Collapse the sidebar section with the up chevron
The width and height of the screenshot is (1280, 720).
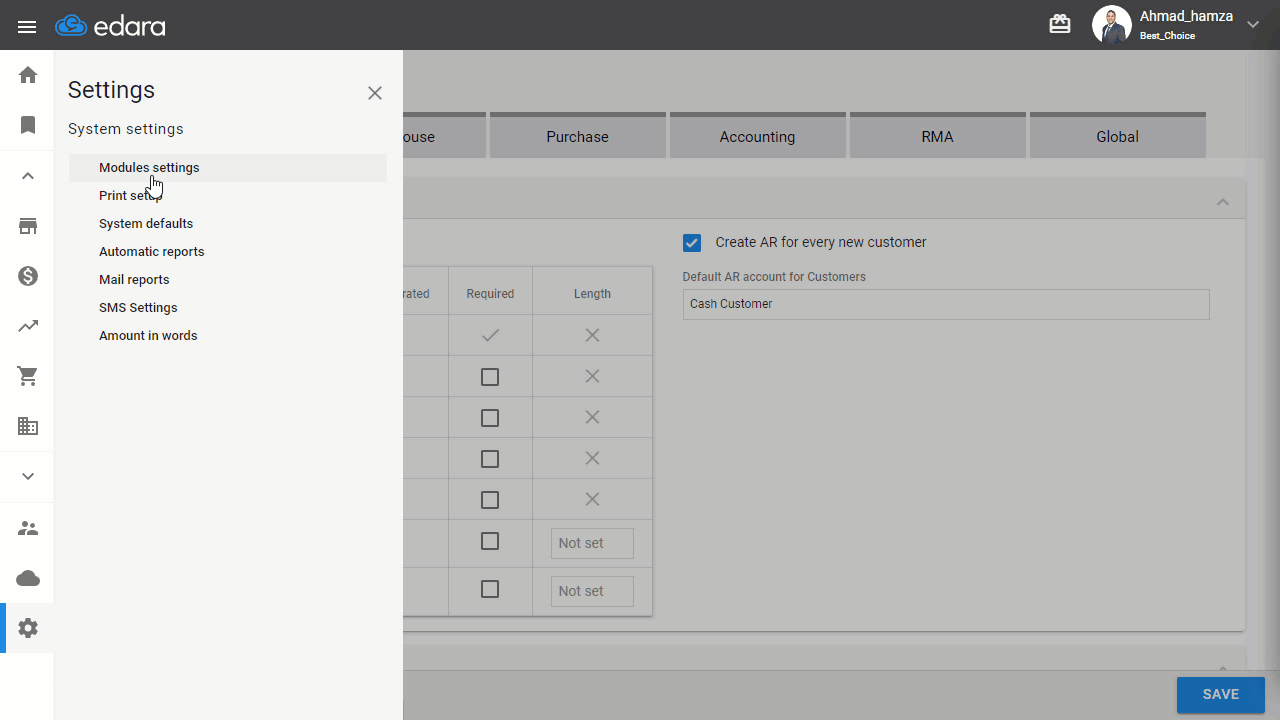tap(28, 176)
